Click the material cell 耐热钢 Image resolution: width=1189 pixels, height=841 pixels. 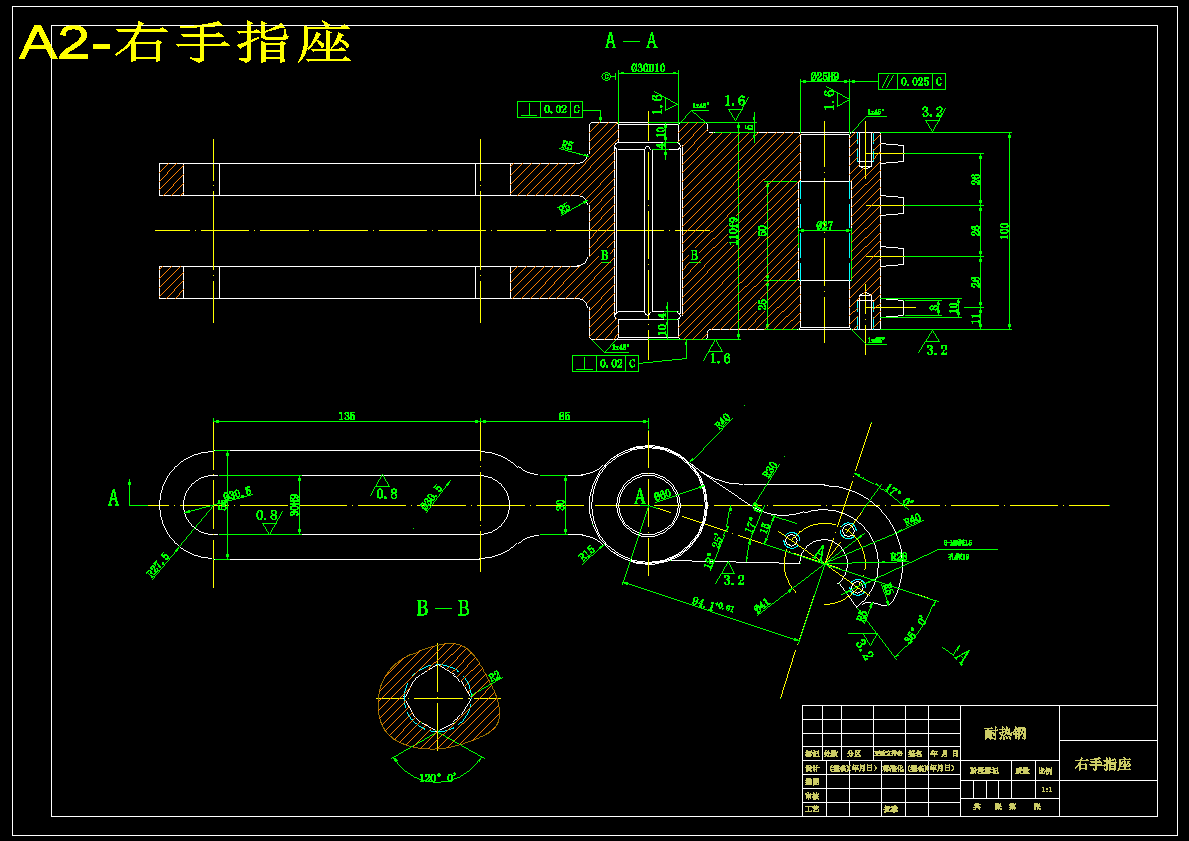click(1005, 733)
